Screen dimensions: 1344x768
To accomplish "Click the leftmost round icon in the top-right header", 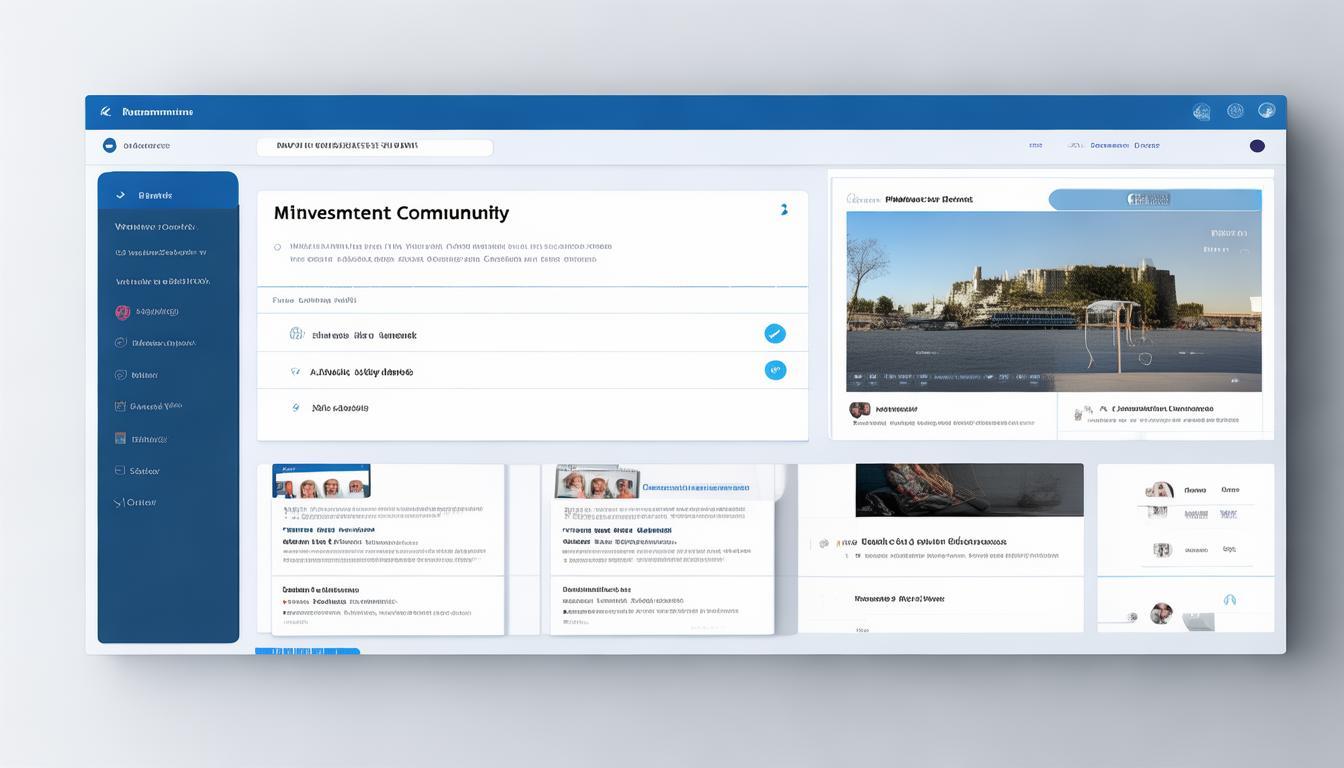I will pyautogui.click(x=1201, y=112).
